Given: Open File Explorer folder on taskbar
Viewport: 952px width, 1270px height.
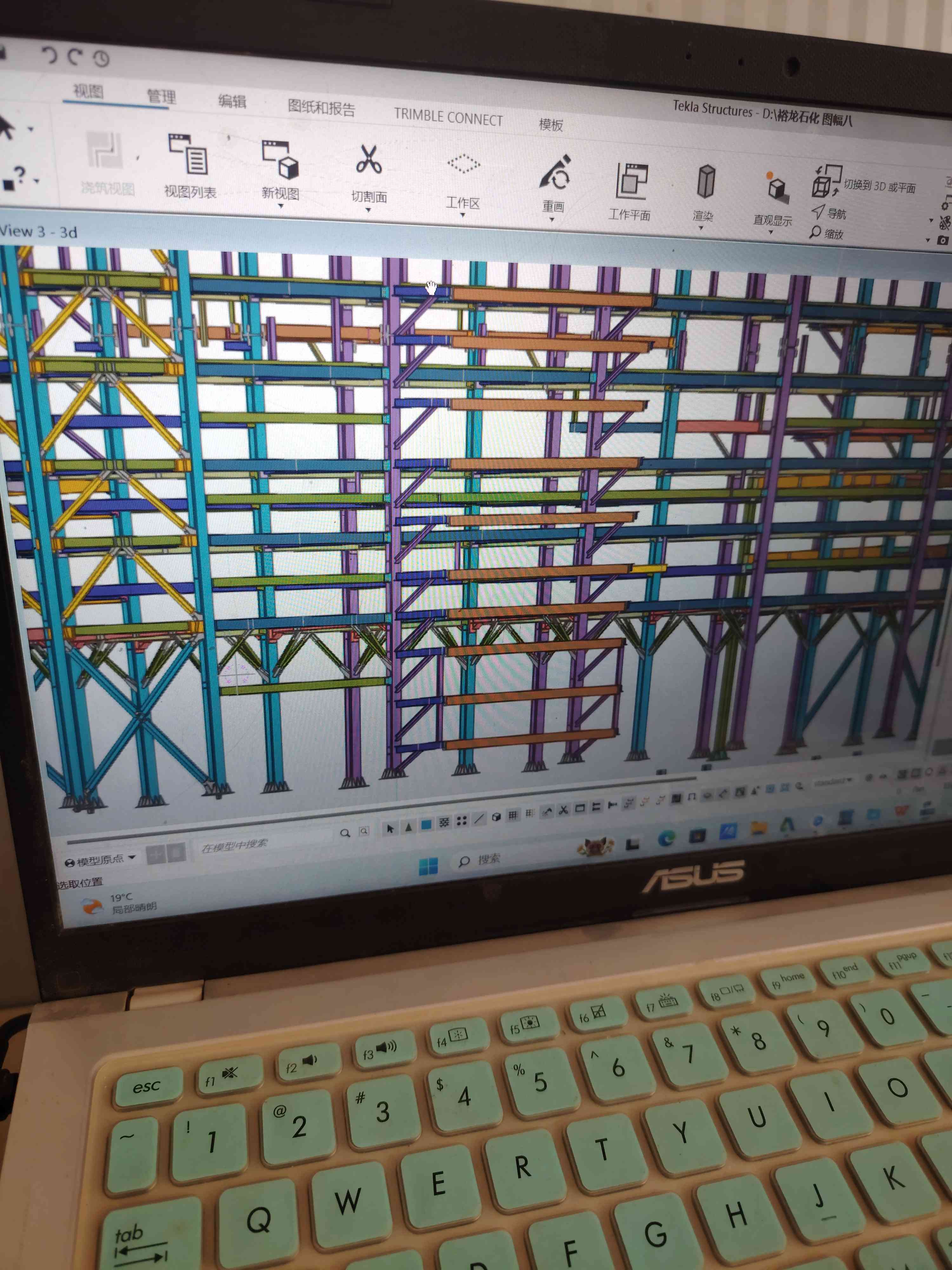Looking at the screenshot, I should 759,827.
